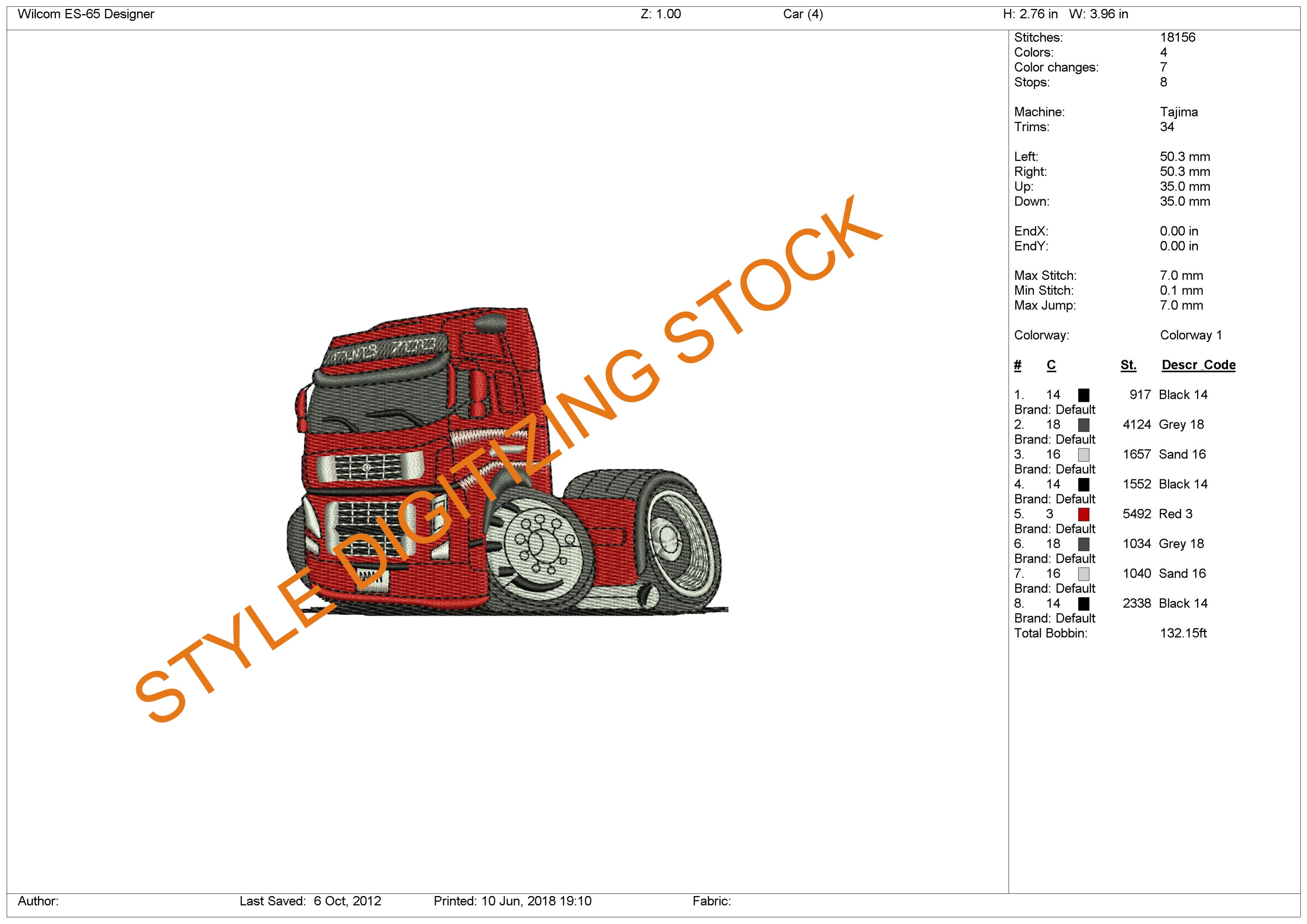Click the sand swatch for color 7

click(x=1083, y=574)
